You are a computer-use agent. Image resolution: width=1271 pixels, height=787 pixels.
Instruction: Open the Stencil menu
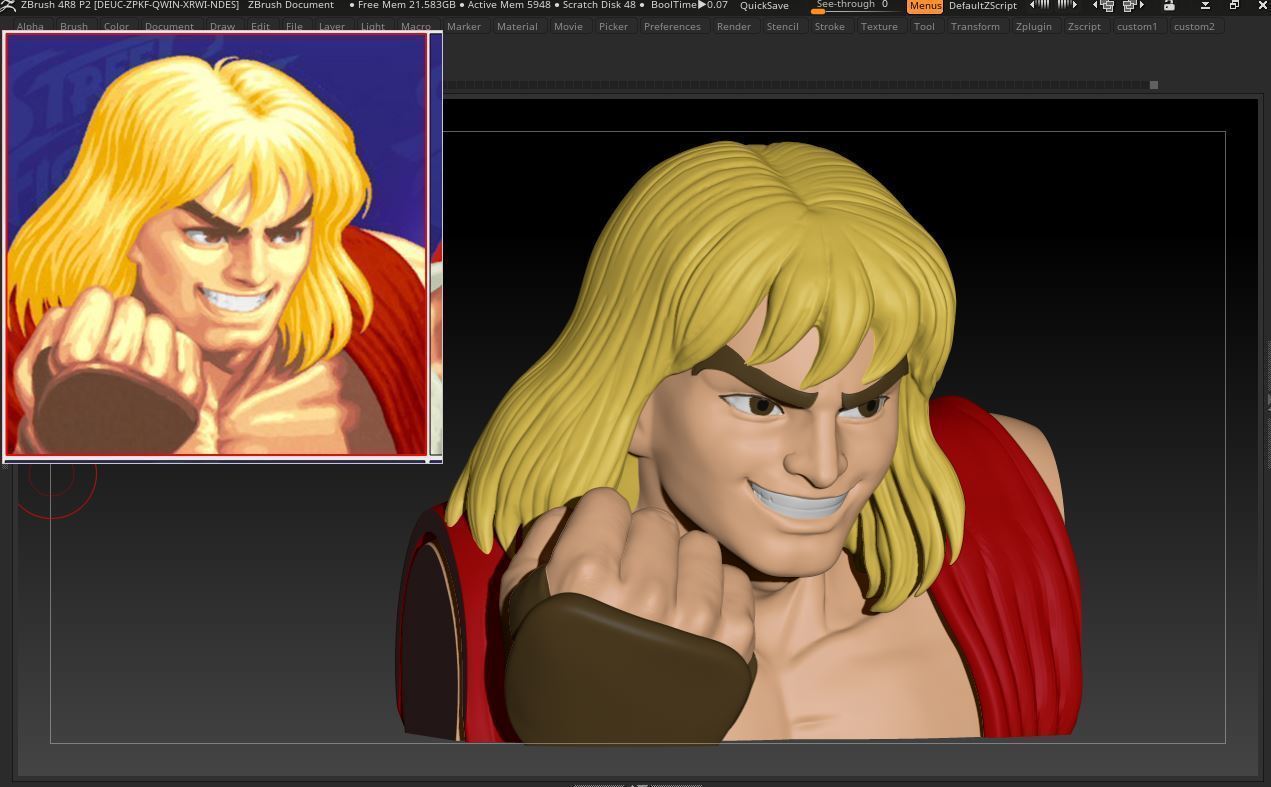point(782,26)
